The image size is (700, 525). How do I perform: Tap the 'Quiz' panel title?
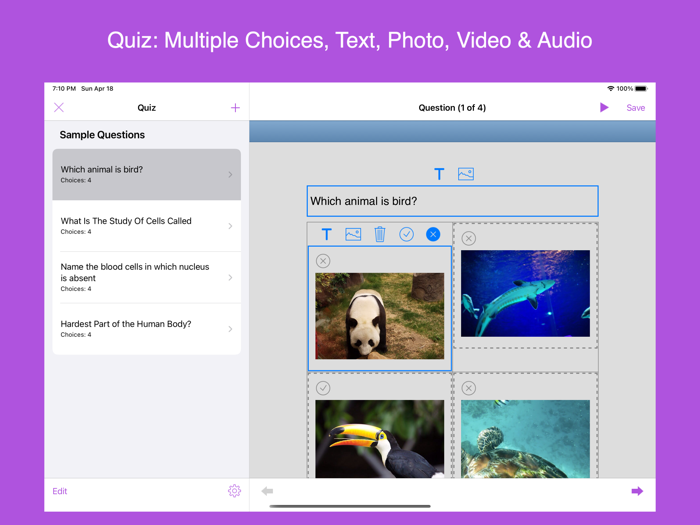[x=146, y=108]
